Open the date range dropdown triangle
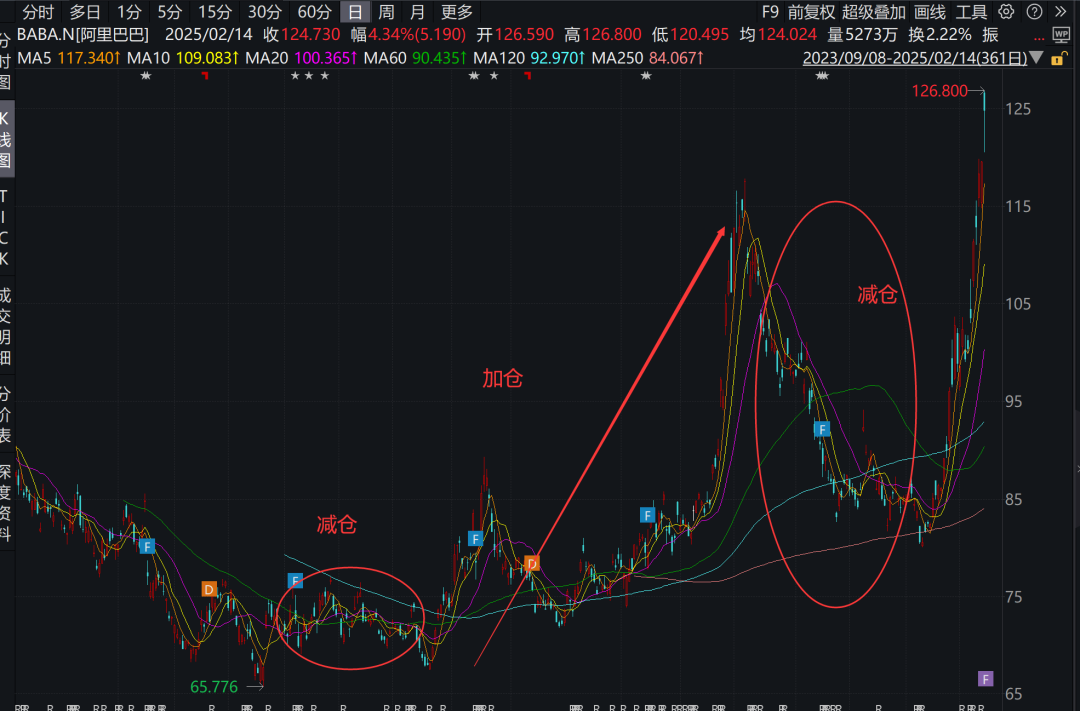1080x711 pixels. click(x=1038, y=57)
